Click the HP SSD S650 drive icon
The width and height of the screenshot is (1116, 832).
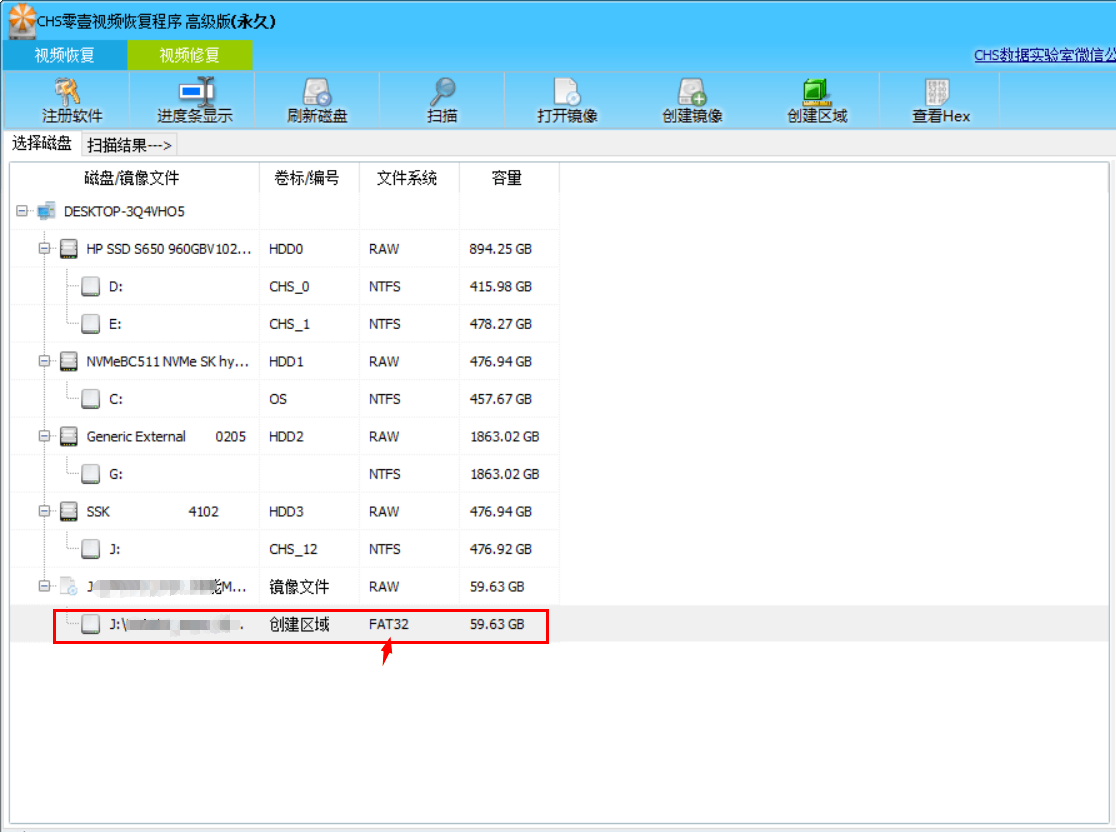tap(69, 248)
